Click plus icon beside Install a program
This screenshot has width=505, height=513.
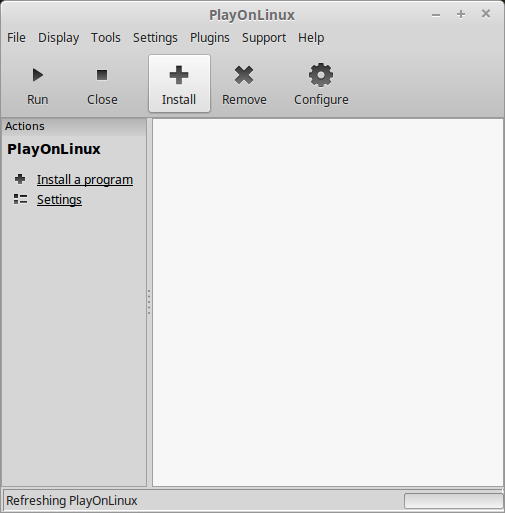[x=20, y=179]
